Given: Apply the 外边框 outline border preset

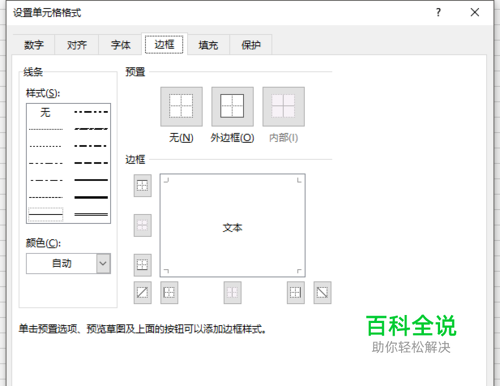Looking at the screenshot, I should tap(232, 107).
